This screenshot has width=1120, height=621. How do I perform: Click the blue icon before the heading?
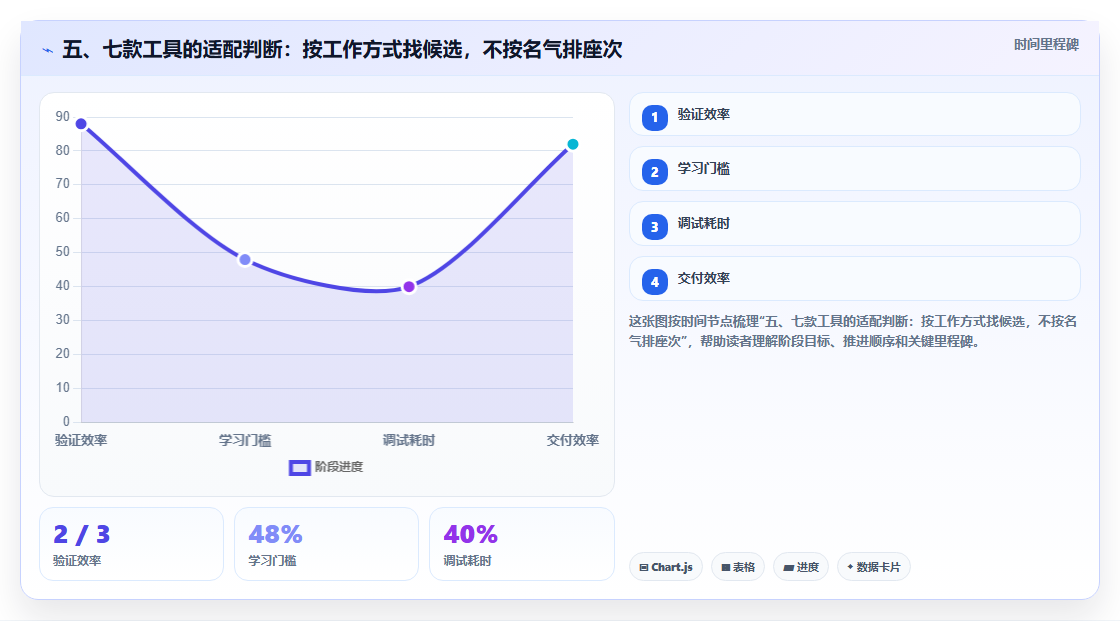point(47,50)
